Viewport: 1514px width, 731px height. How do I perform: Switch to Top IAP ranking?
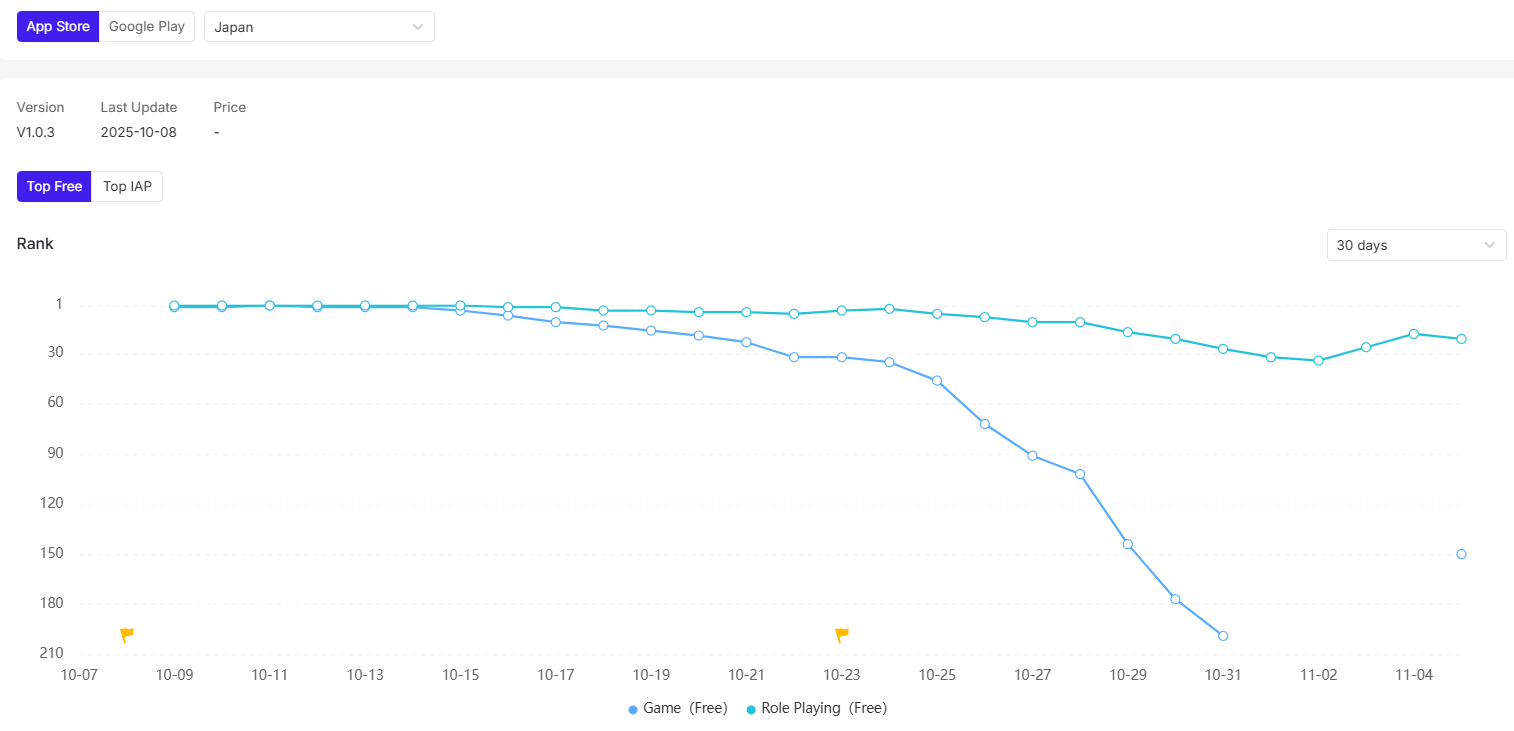[127, 186]
